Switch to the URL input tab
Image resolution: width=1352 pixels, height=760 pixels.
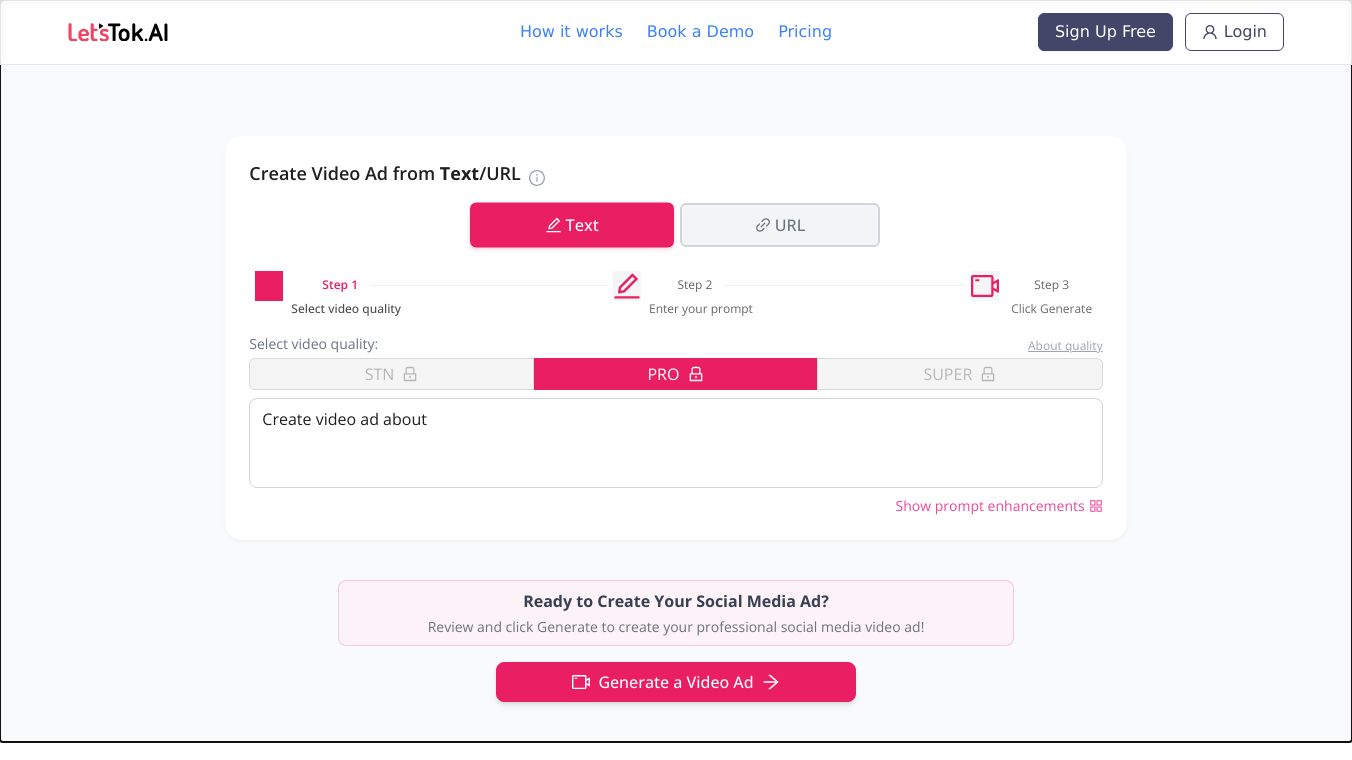(x=780, y=225)
